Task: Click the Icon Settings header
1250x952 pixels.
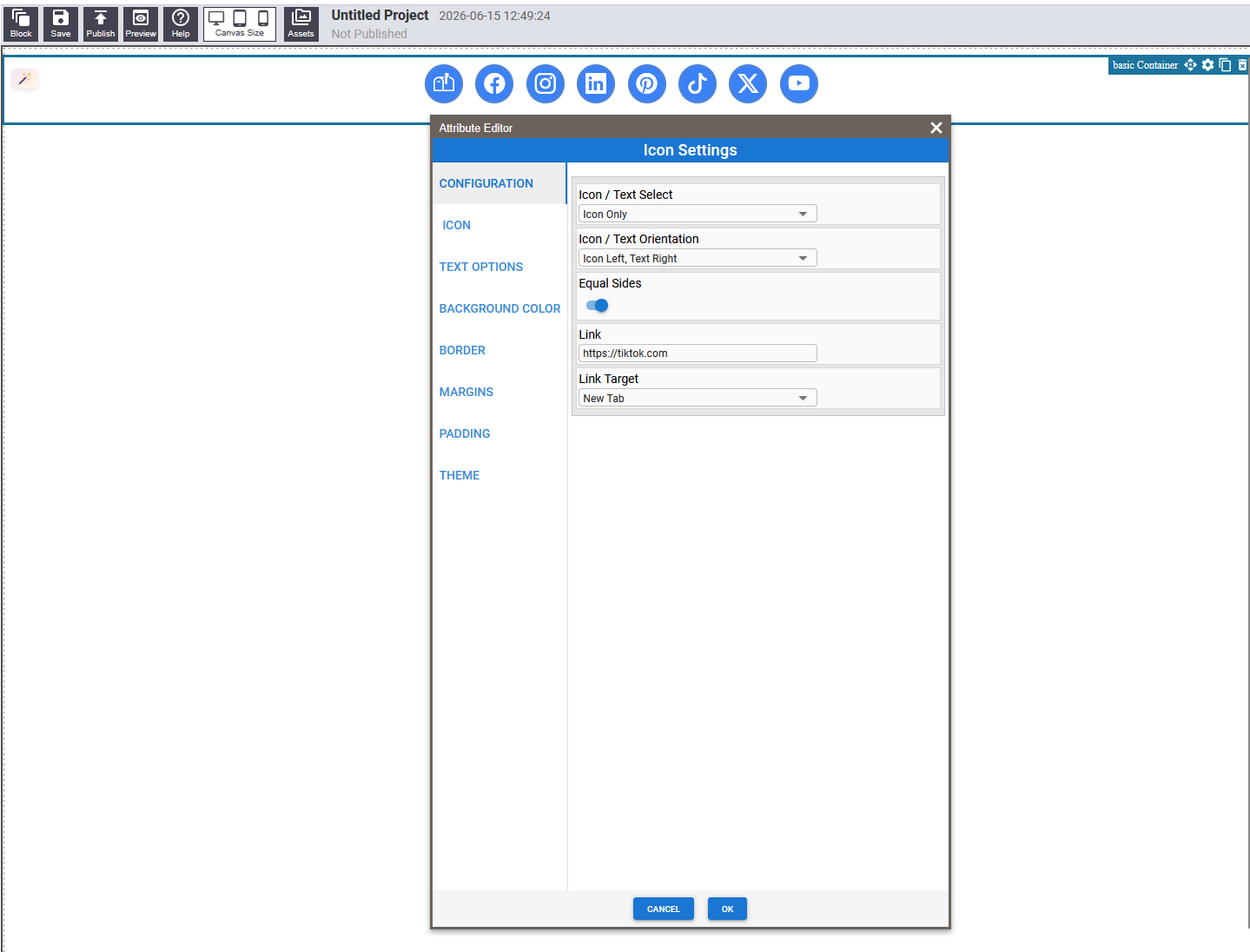Action: pos(690,150)
